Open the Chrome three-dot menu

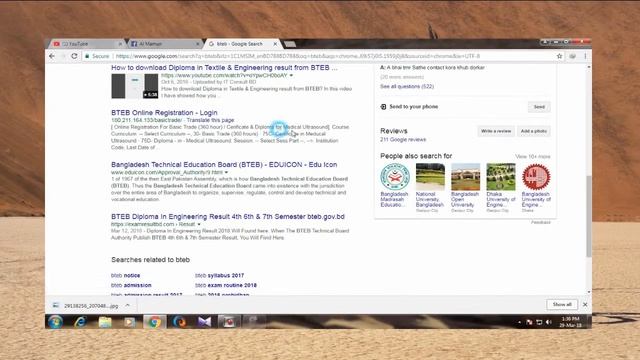(585, 56)
